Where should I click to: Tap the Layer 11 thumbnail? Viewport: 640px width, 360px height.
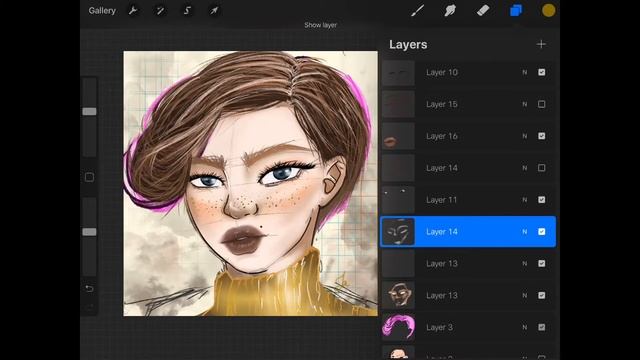coord(398,200)
